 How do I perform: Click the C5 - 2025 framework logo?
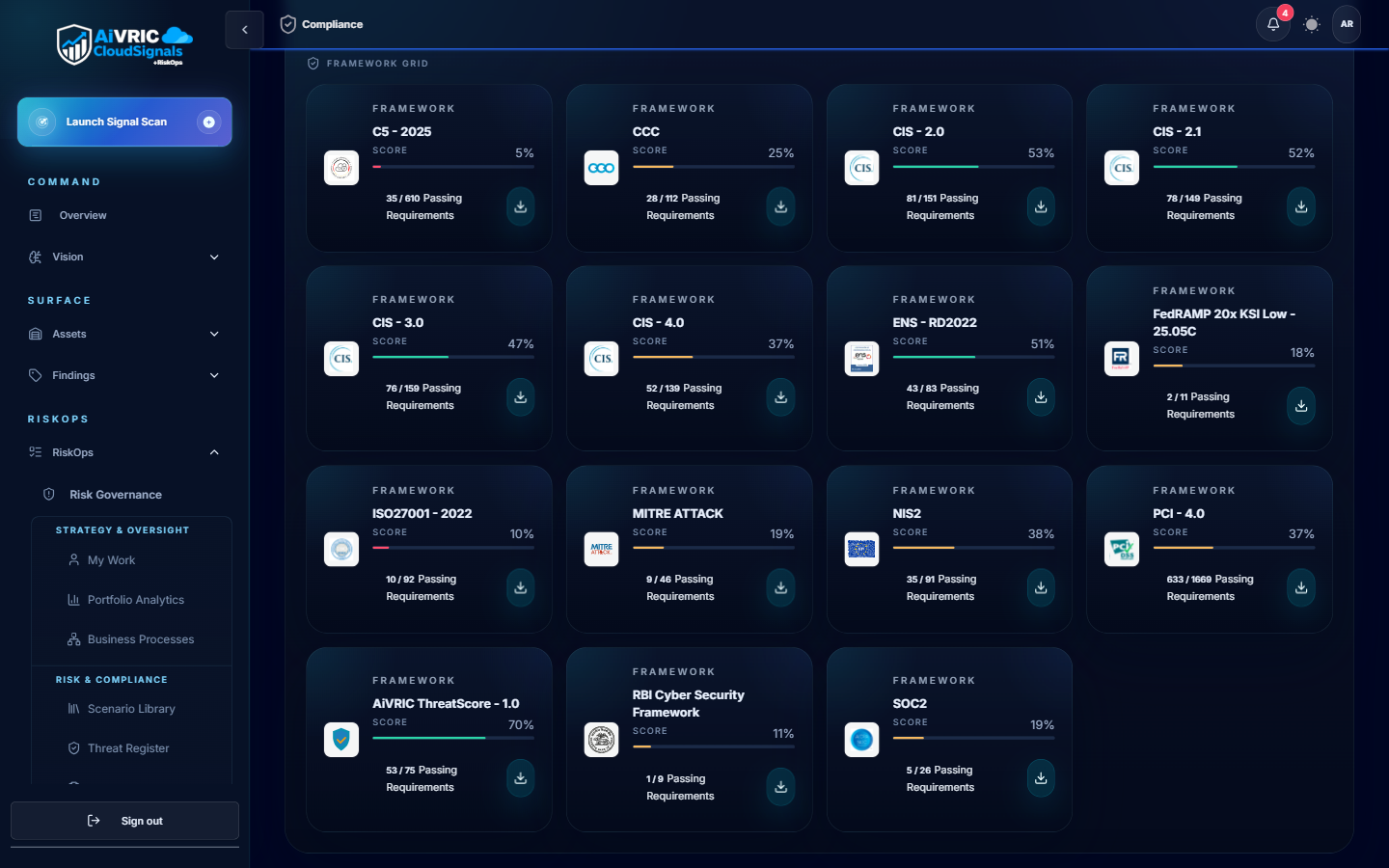tap(341, 168)
